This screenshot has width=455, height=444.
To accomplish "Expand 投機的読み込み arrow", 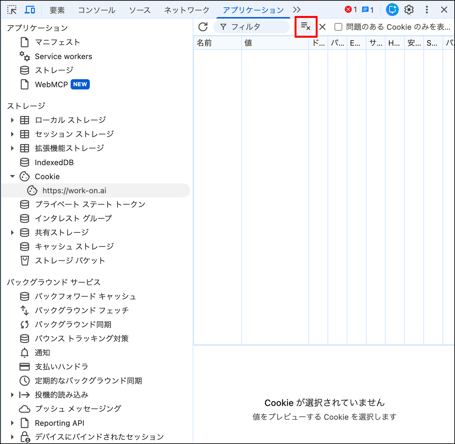I will click(12, 395).
